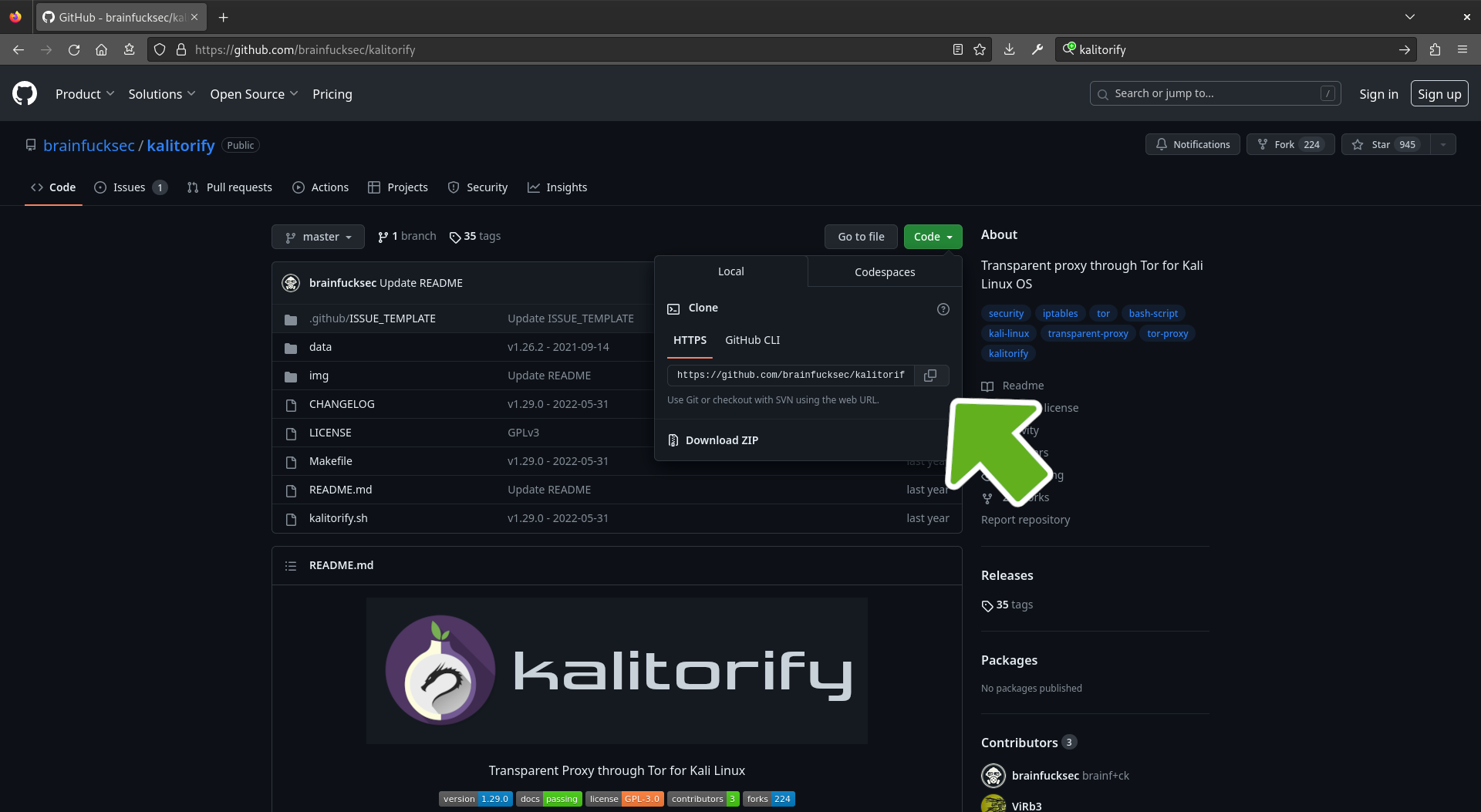Click the Search or jump to field
1481x812 pixels.
[x=1215, y=93]
